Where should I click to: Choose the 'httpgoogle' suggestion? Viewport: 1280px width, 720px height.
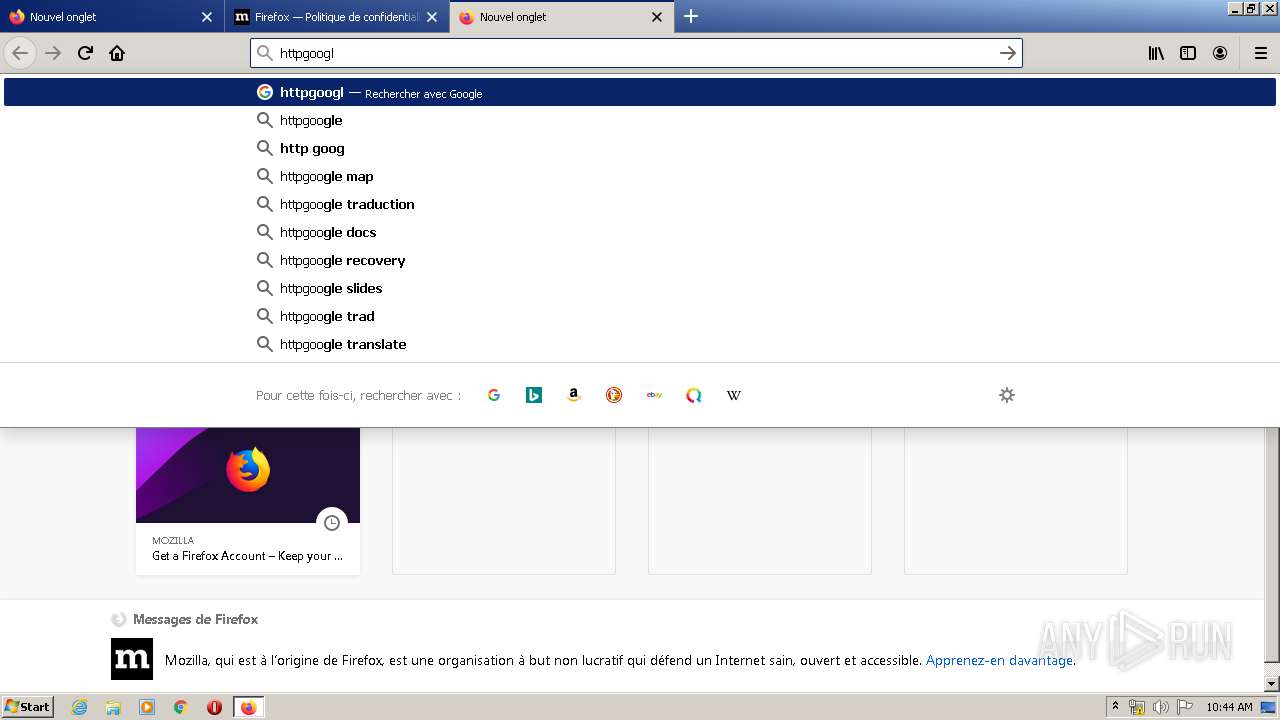coord(640,120)
